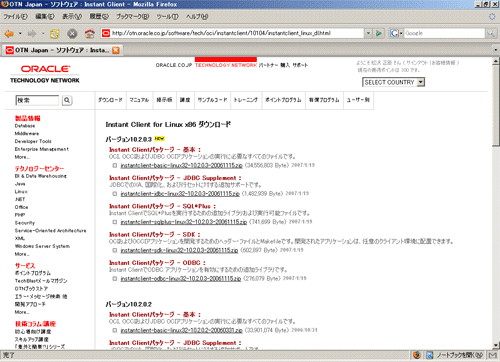Click the instantclient-jdbc-linux32-10.2.0.3 zip link
This screenshot has height=362, width=500.
(180, 194)
